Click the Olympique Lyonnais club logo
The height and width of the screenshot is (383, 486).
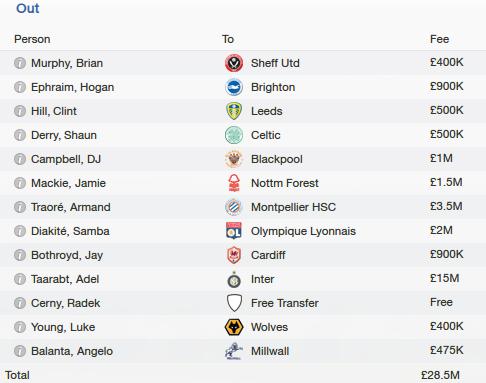[234, 231]
